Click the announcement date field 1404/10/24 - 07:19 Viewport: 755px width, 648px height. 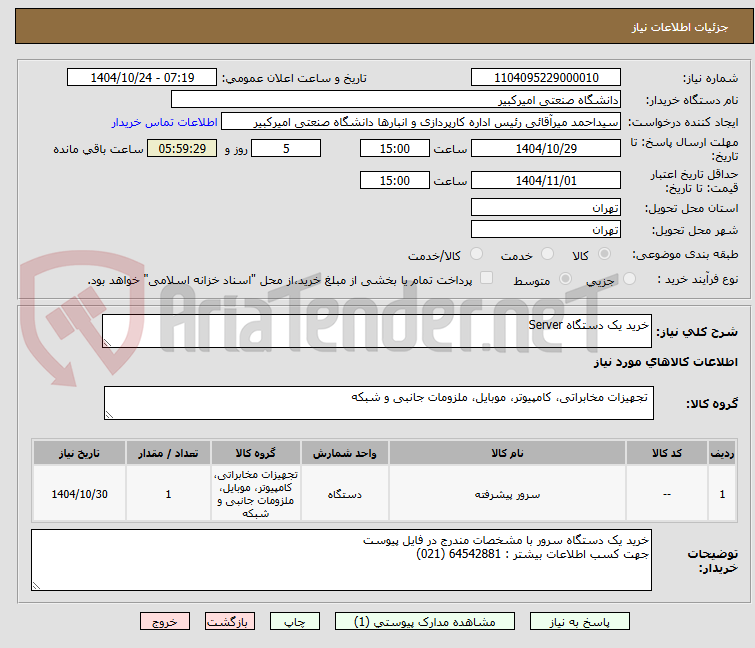[x=142, y=78]
